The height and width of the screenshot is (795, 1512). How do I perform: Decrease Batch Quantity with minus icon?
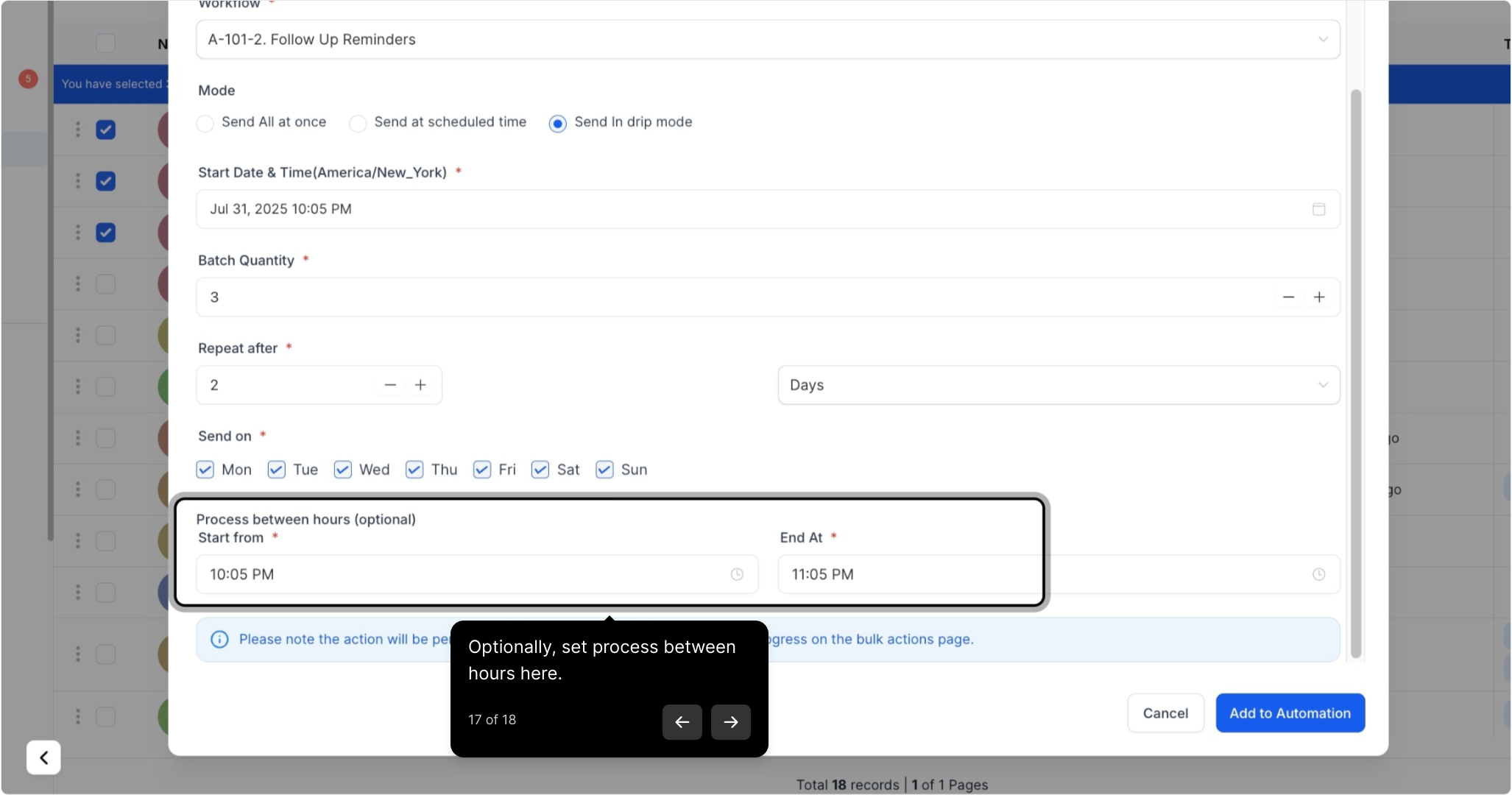tap(1288, 297)
